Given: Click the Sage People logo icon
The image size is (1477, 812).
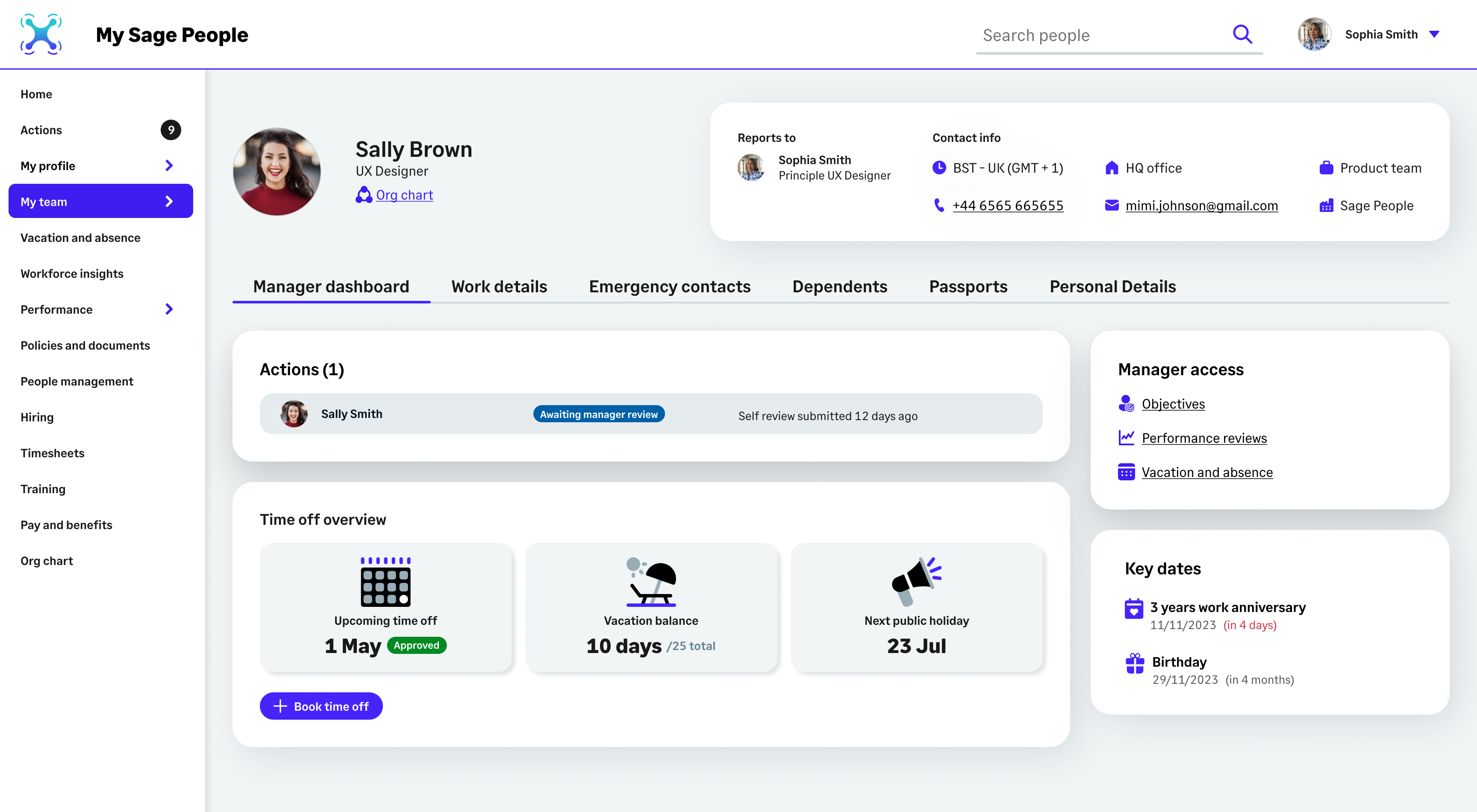Looking at the screenshot, I should click(41, 35).
